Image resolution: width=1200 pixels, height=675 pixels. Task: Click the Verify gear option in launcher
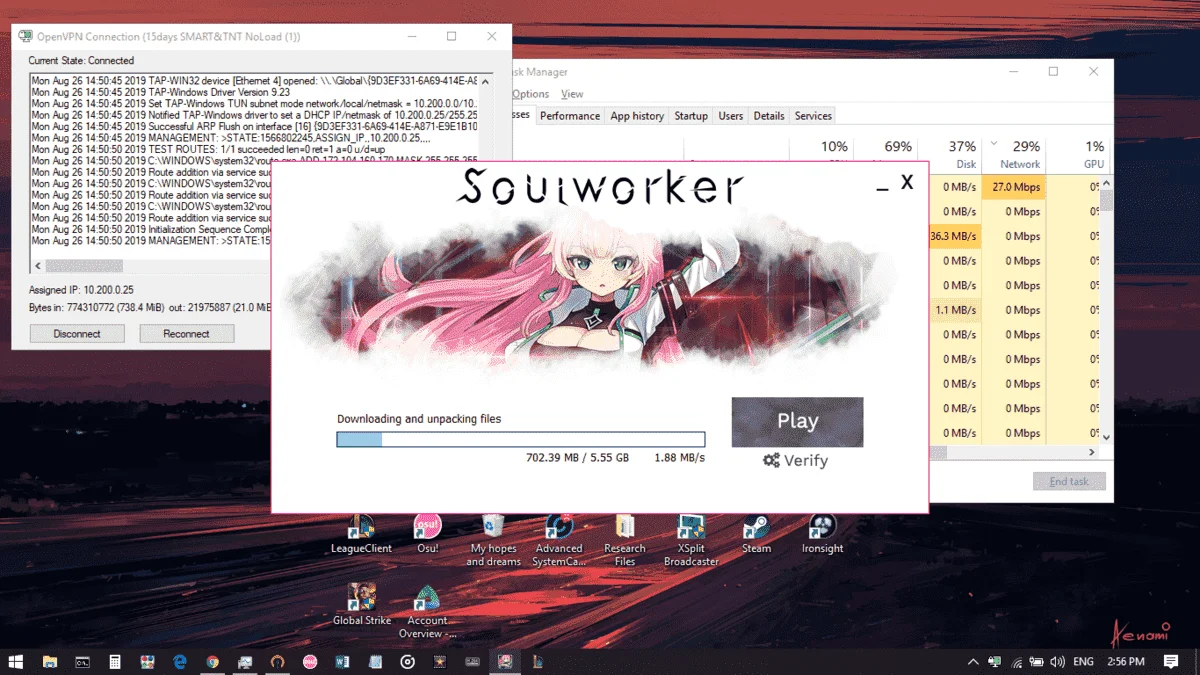[795, 461]
